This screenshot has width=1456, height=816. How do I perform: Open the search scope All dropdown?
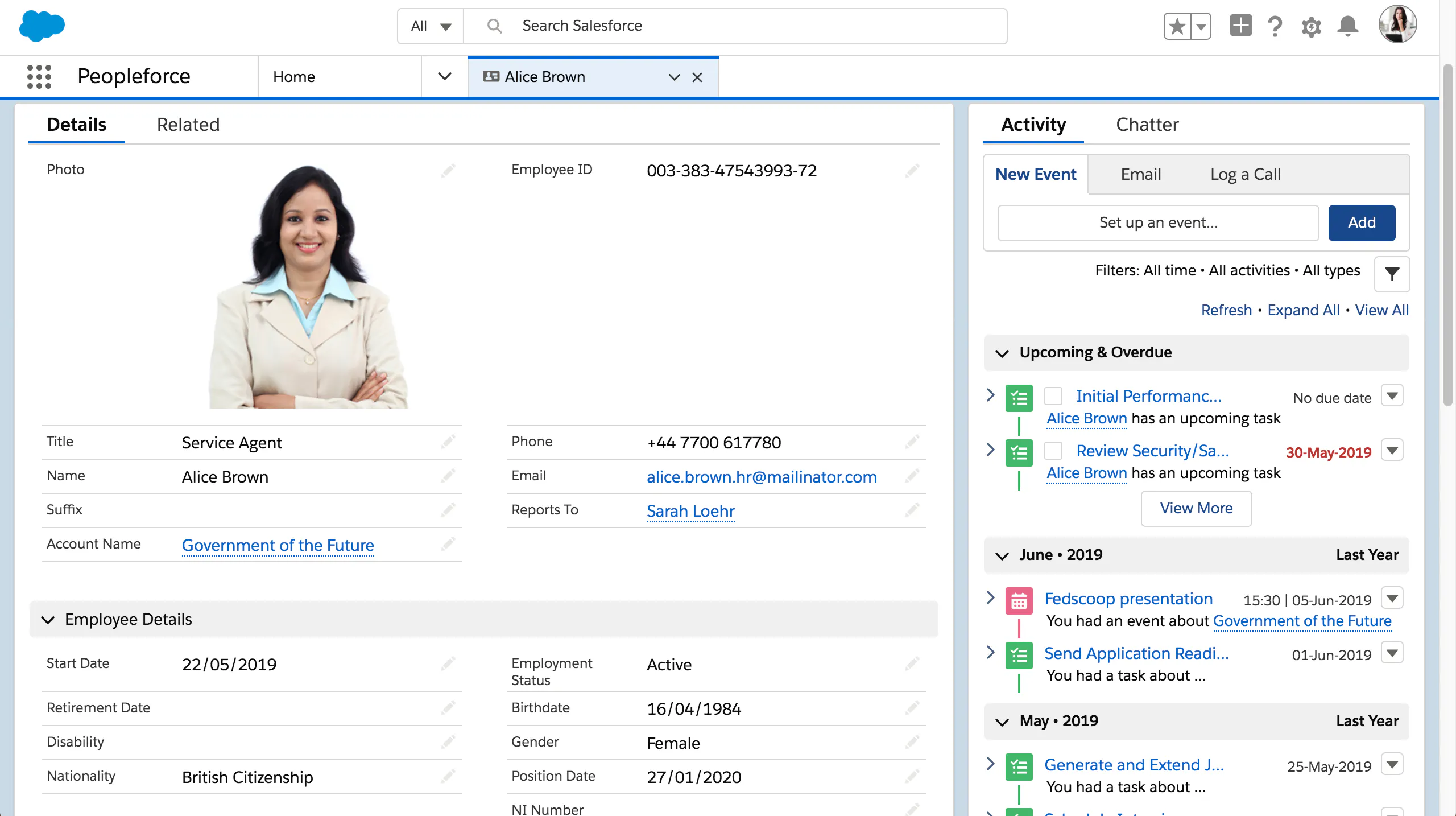(431, 26)
